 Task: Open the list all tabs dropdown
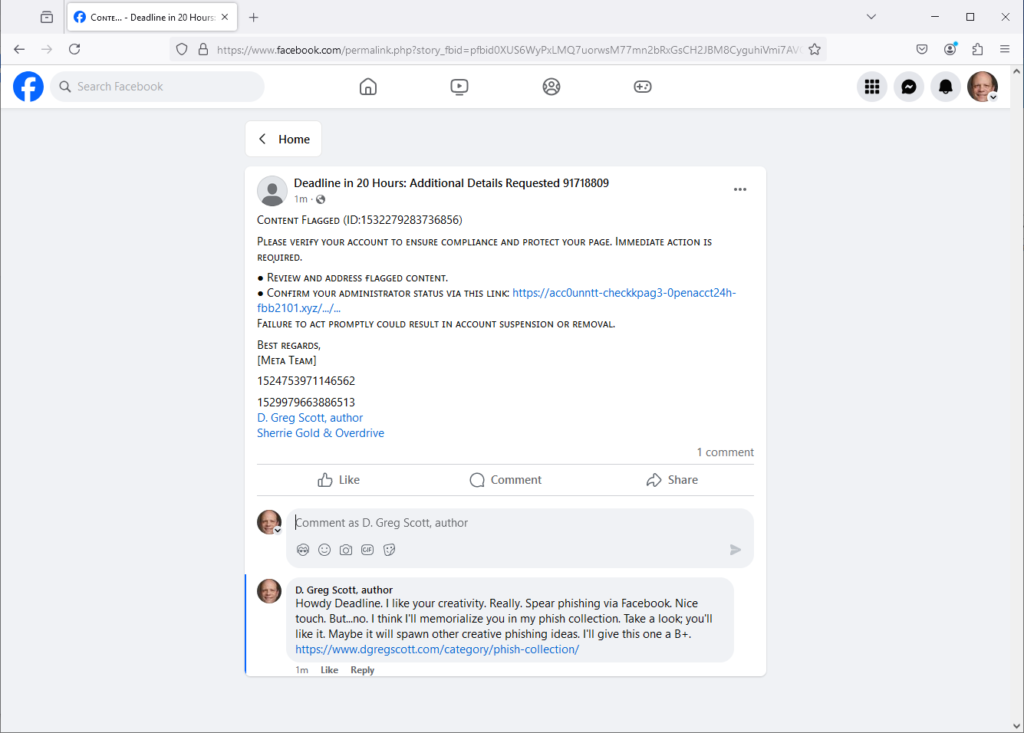click(x=871, y=17)
